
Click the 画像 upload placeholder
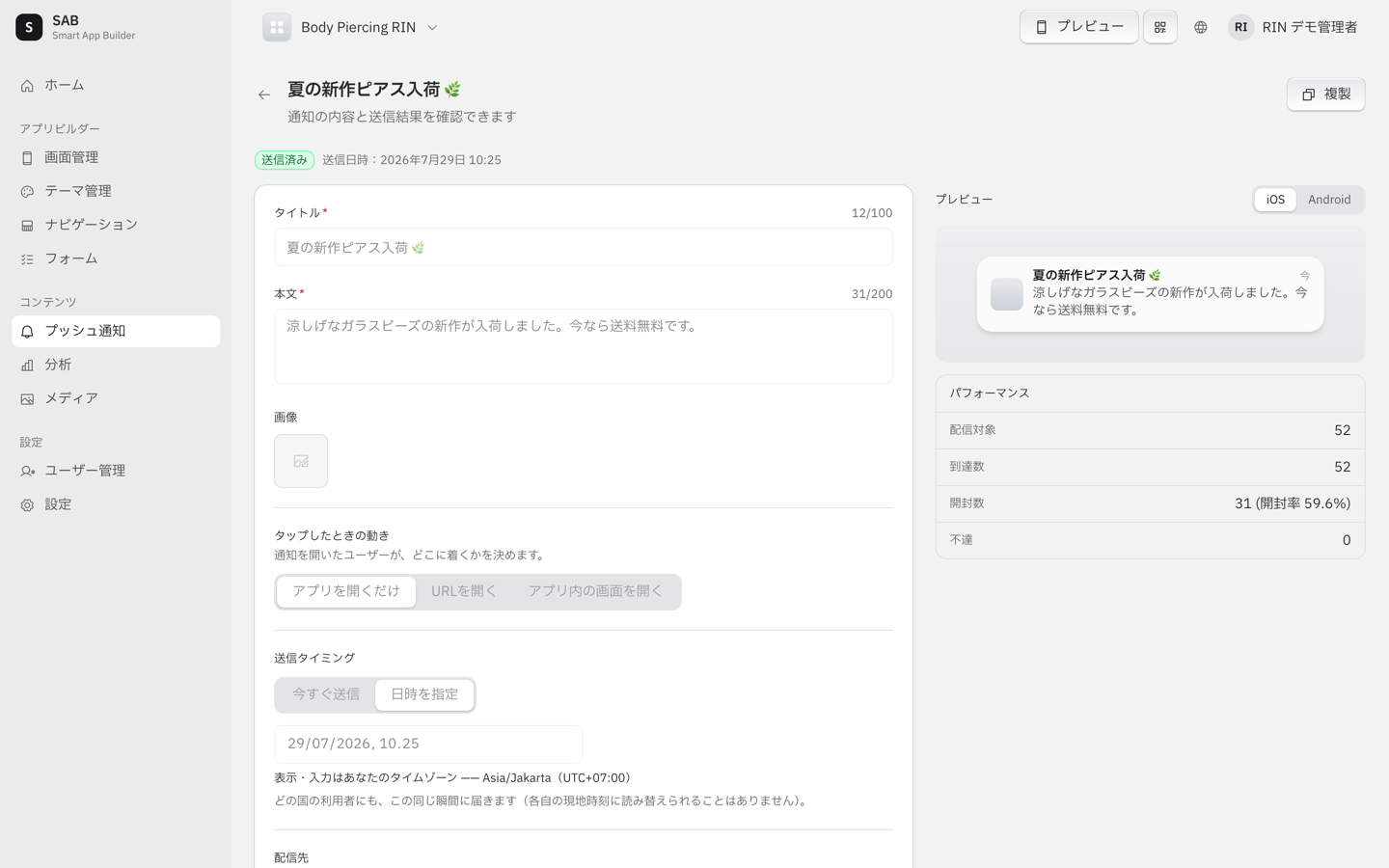(x=301, y=461)
